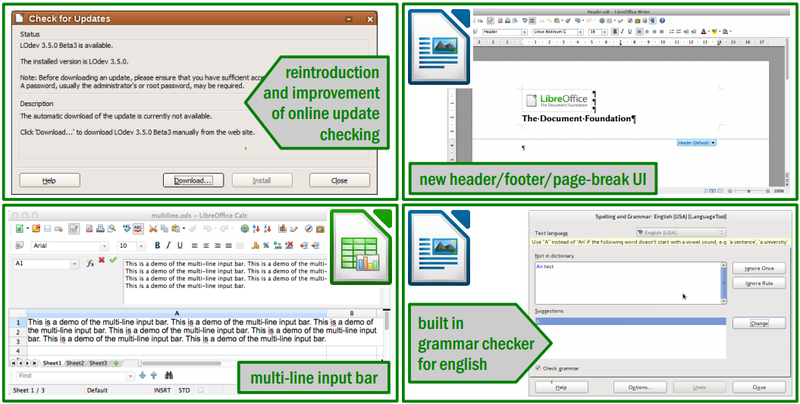Image resolution: width=800 pixels, height=404 pixels.
Task: Open Arial font name dropdown in Calc
Action: (104, 246)
